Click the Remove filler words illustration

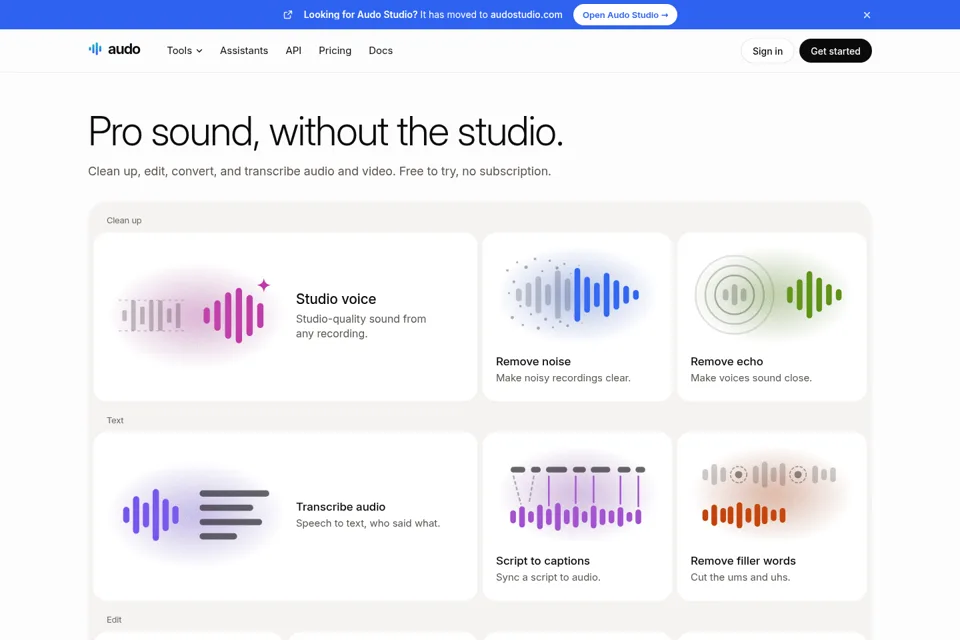click(770, 495)
